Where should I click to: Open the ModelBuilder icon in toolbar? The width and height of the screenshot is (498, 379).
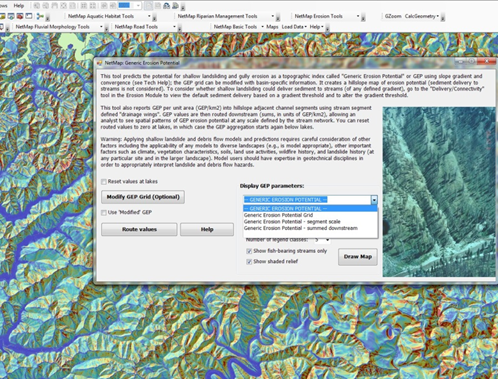[40, 16]
